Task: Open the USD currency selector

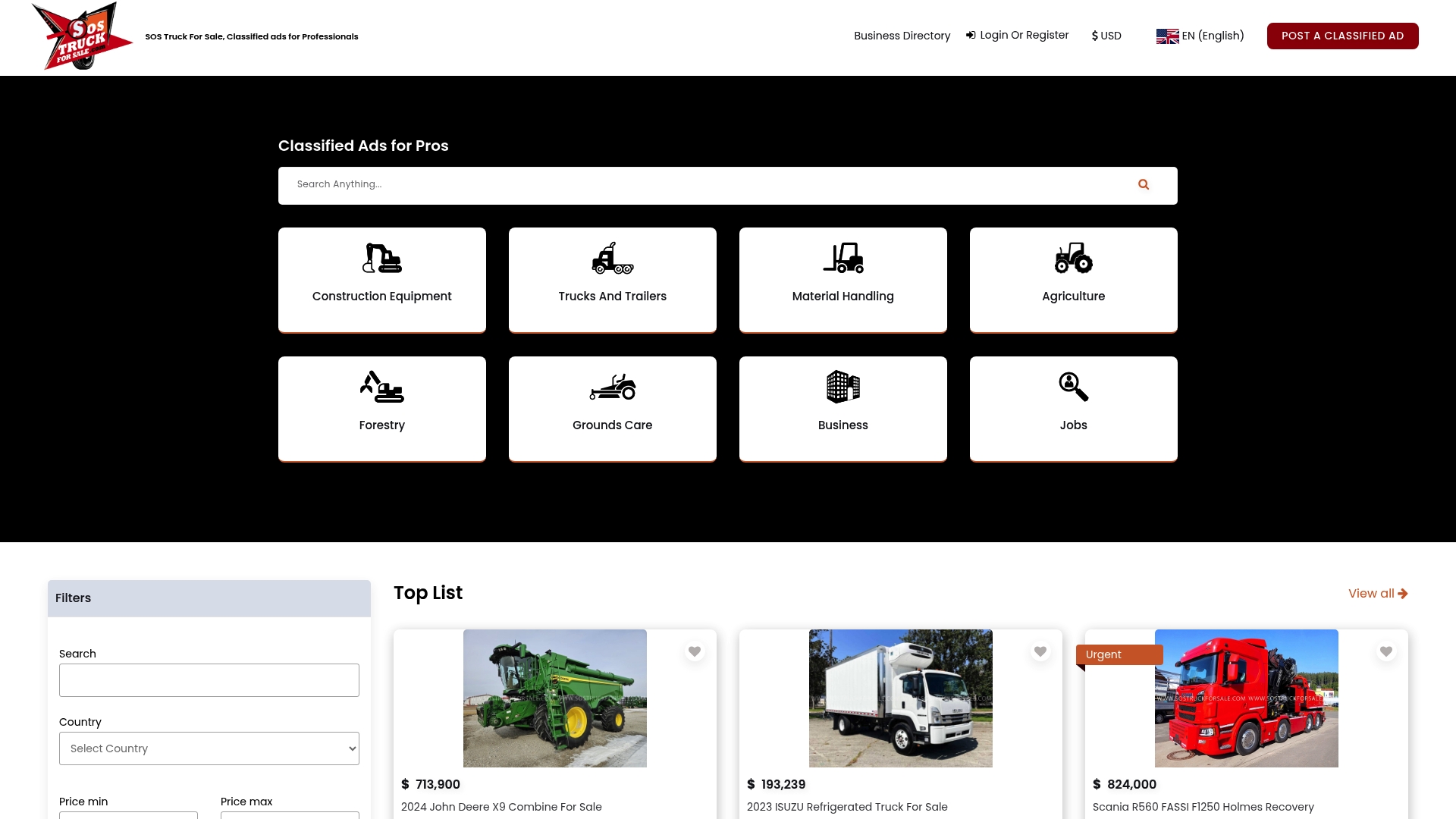Action: point(1106,36)
